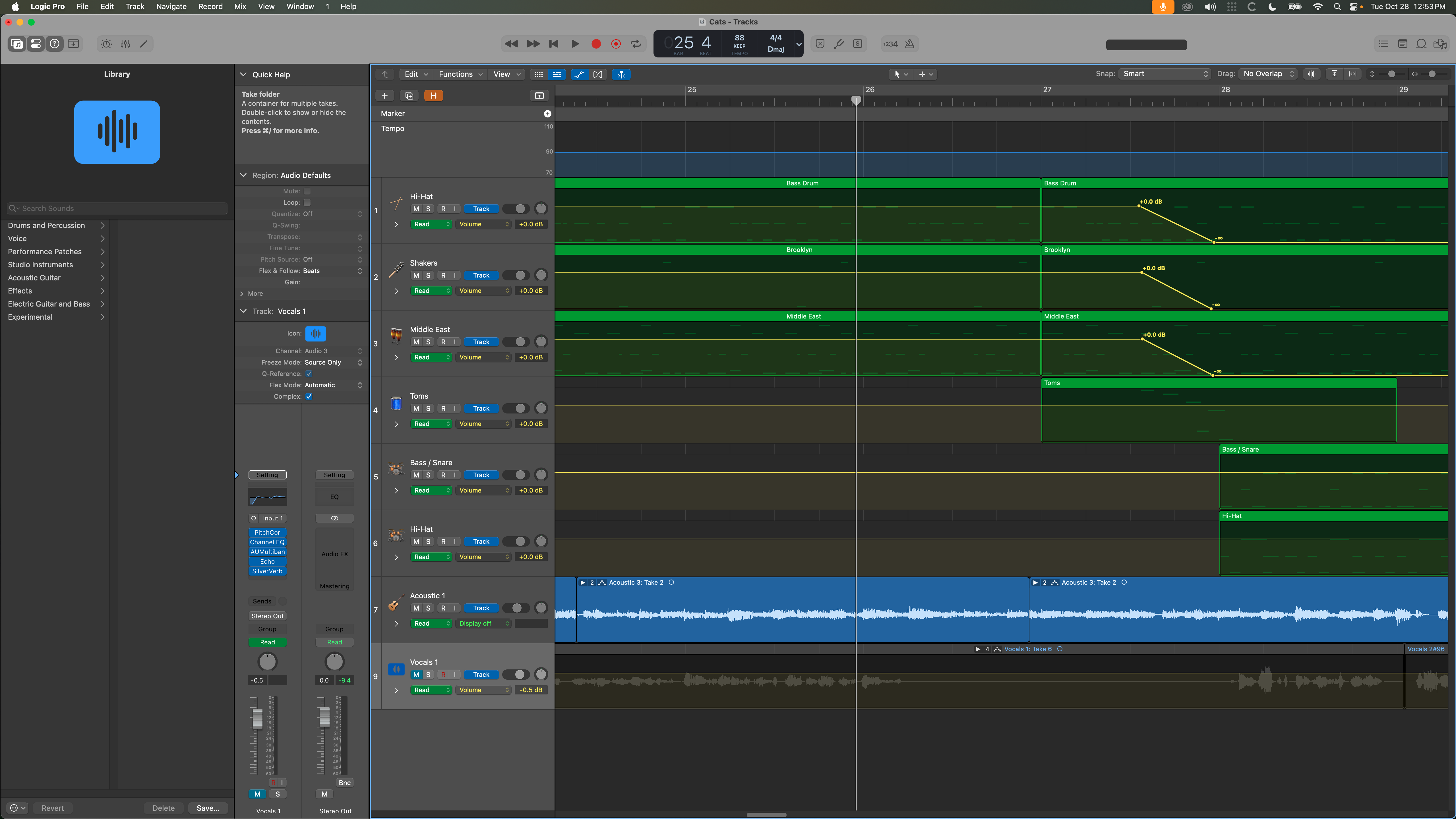1456x819 pixels.
Task: Click the Catch Playhead button
Action: click(621, 74)
